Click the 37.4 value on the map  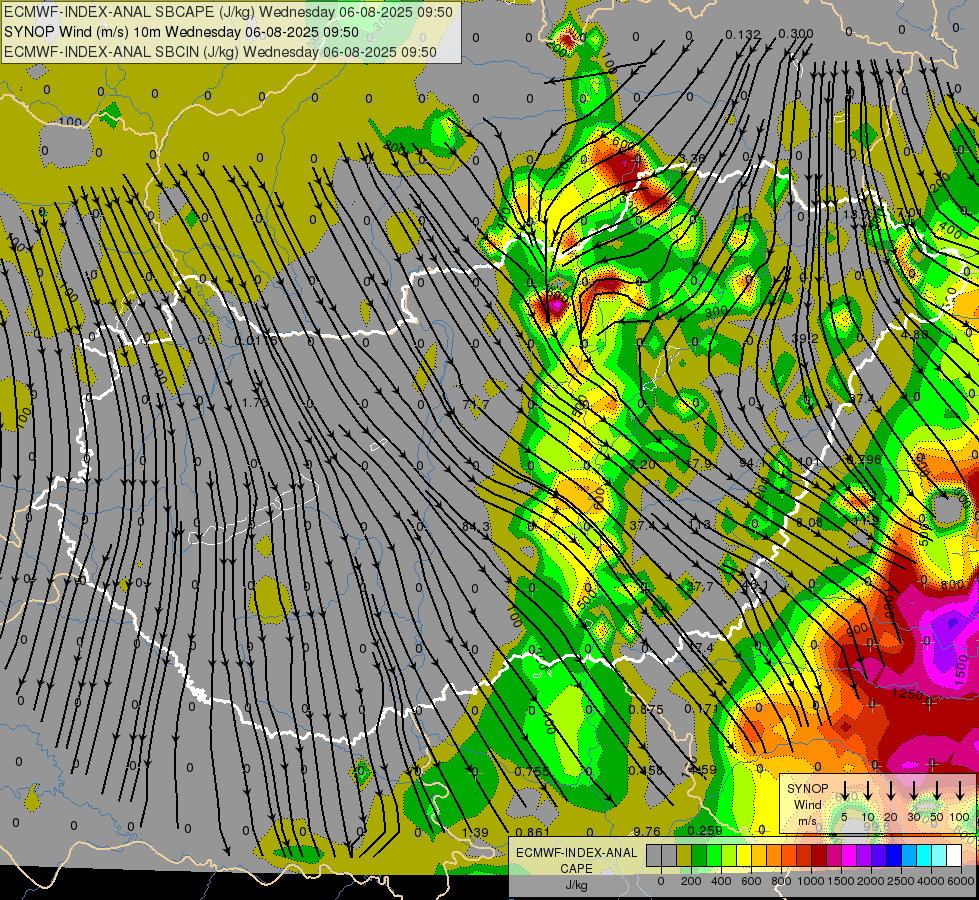pyautogui.click(x=642, y=526)
